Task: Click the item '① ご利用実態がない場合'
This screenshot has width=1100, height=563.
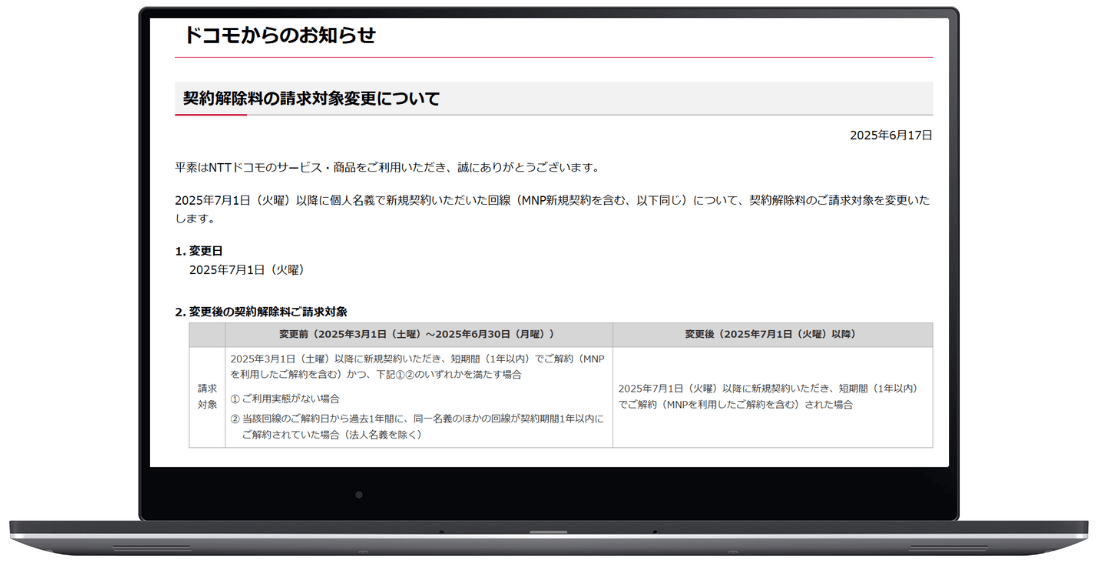Action: tap(285, 398)
